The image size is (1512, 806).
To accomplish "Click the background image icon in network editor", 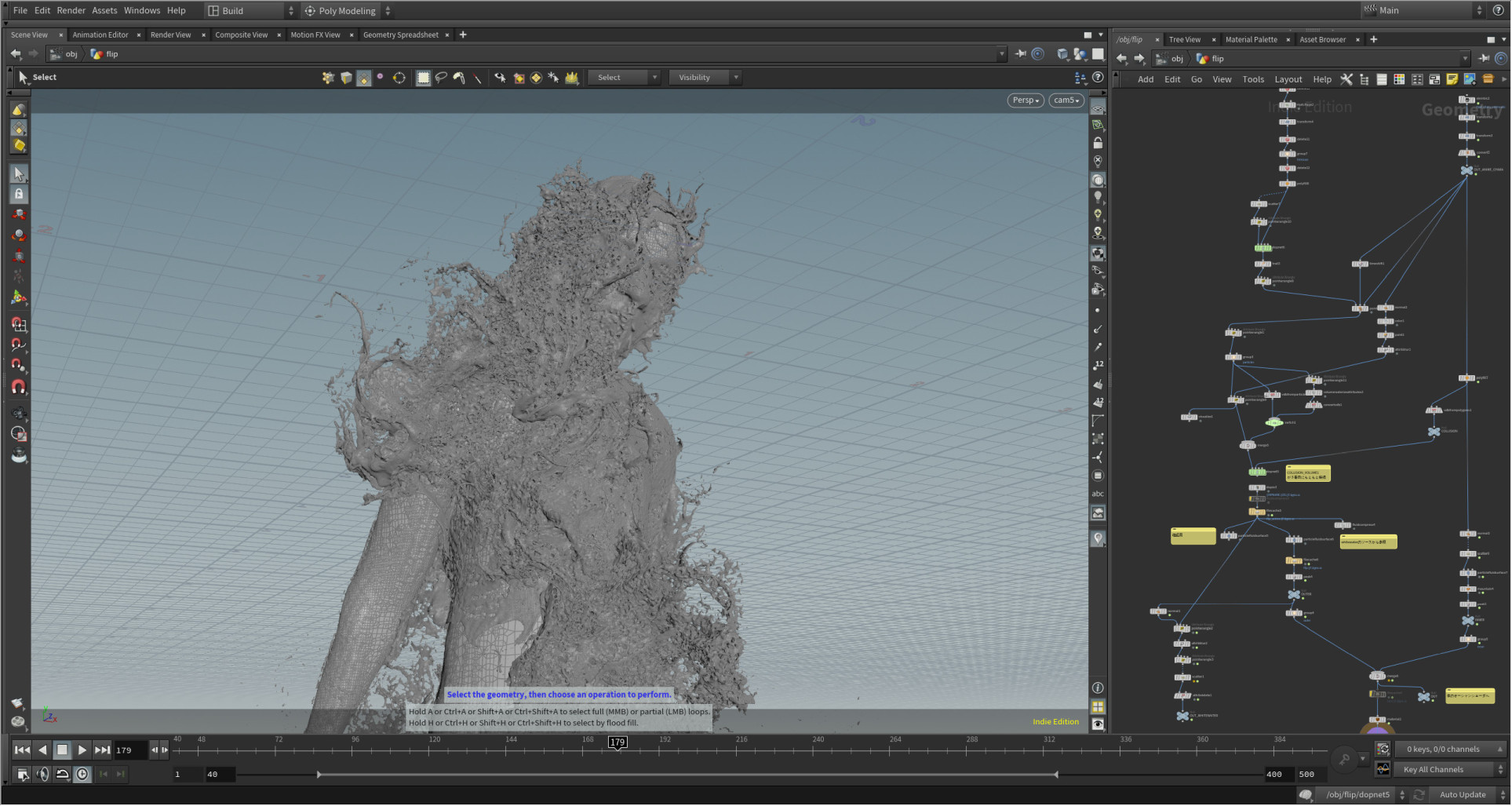I will 1470,79.
